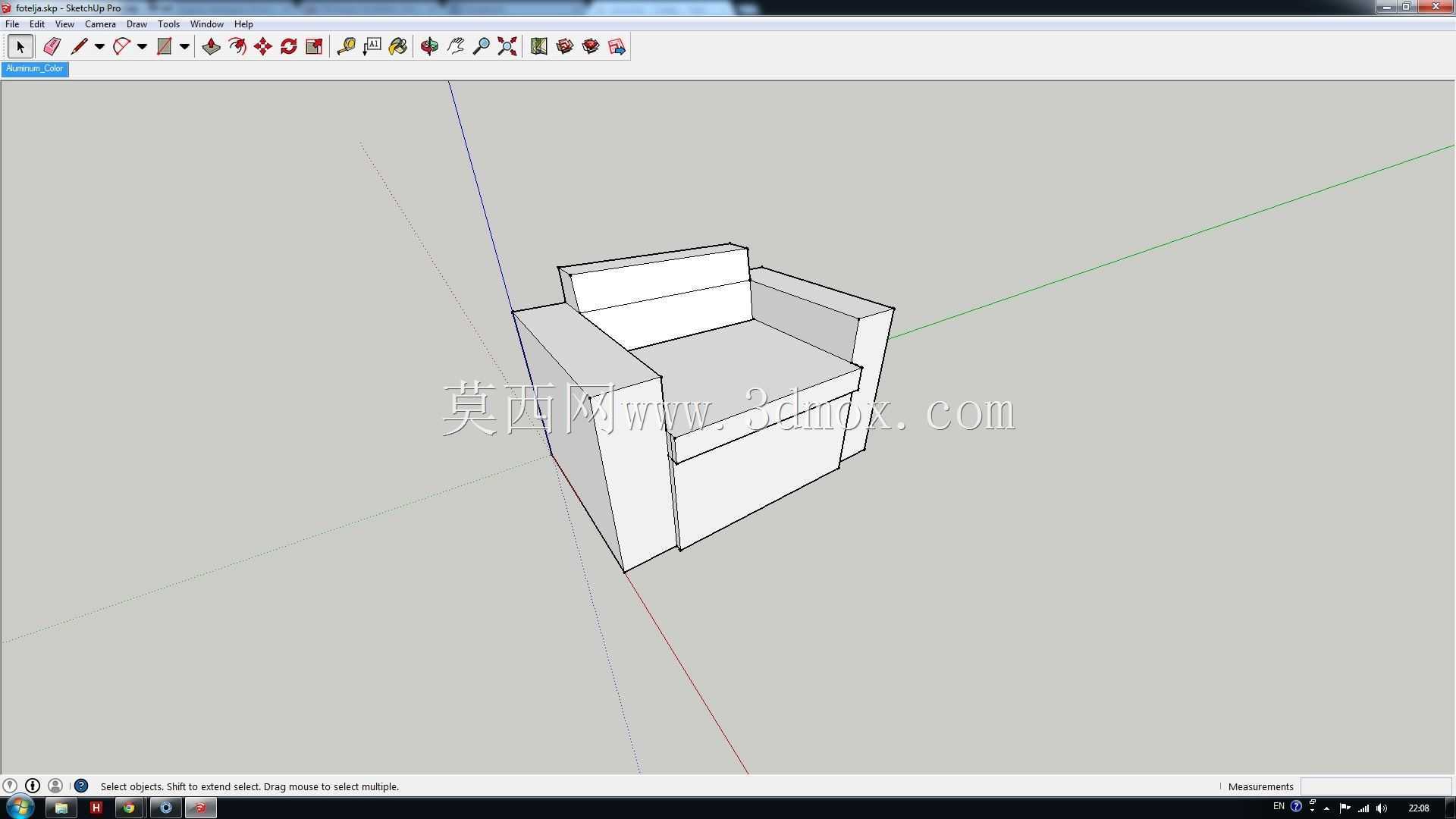Click the Windows Start button
This screenshot has height=819, width=1456.
pos(20,808)
